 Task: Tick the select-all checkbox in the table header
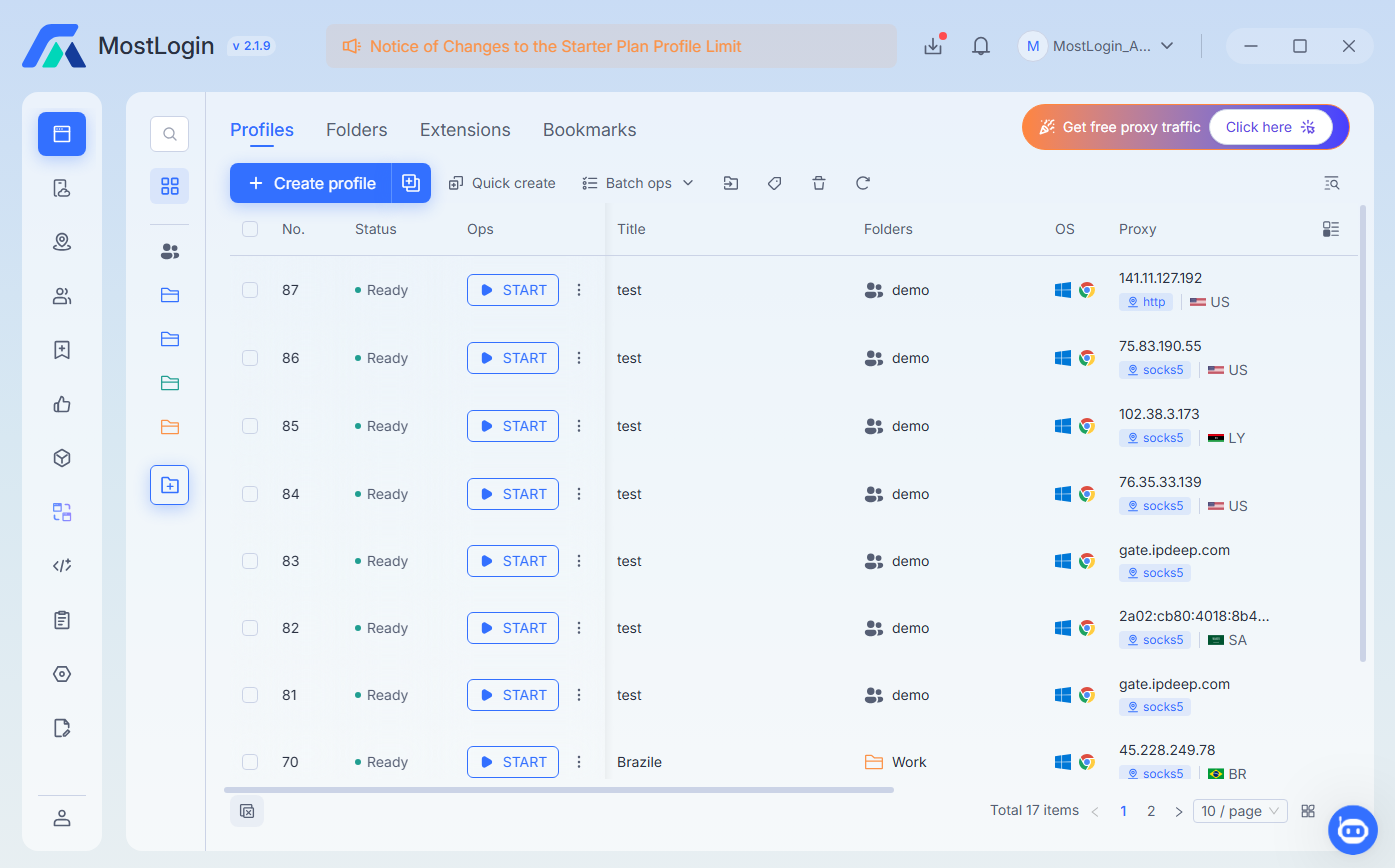click(250, 229)
